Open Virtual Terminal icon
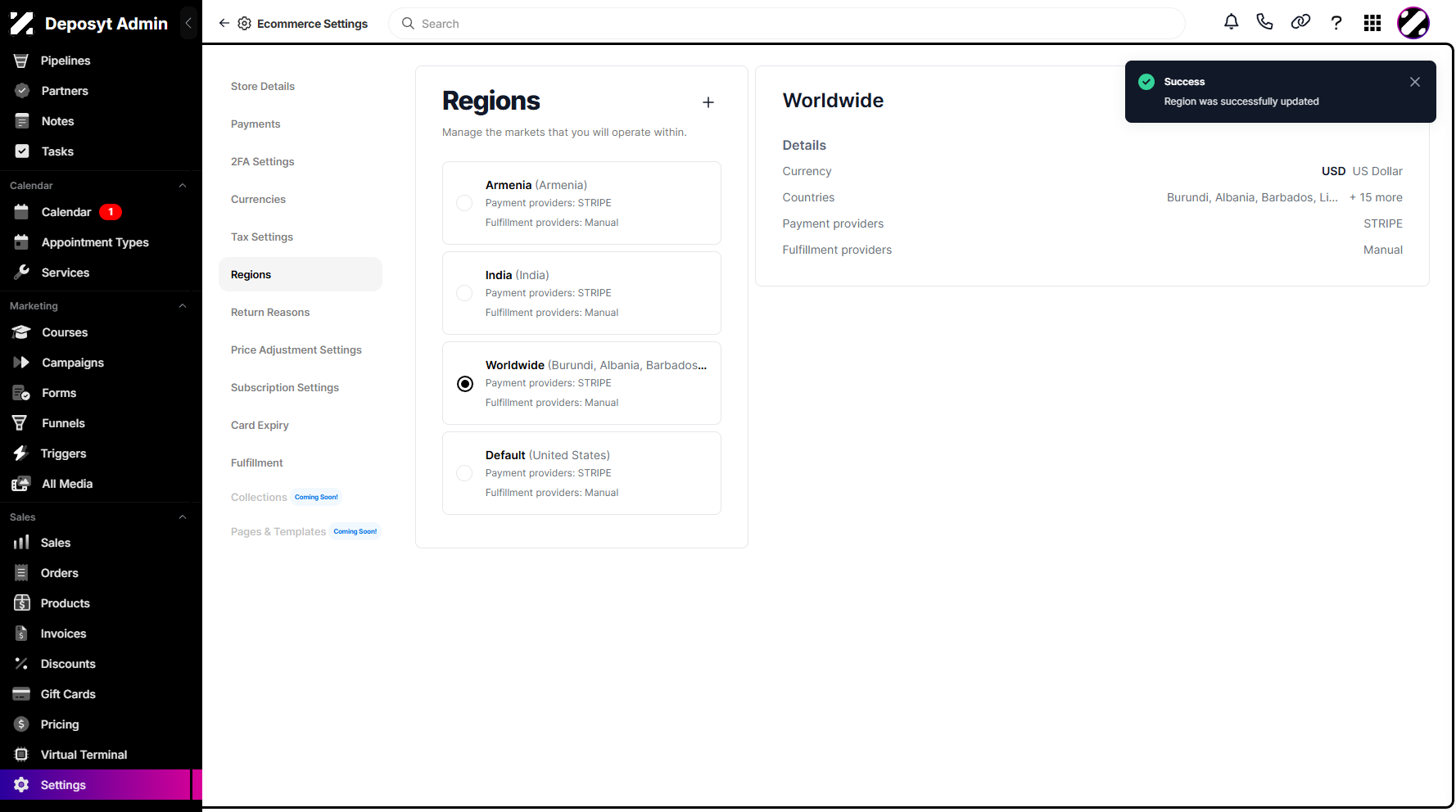The image size is (1456, 812). point(21,755)
